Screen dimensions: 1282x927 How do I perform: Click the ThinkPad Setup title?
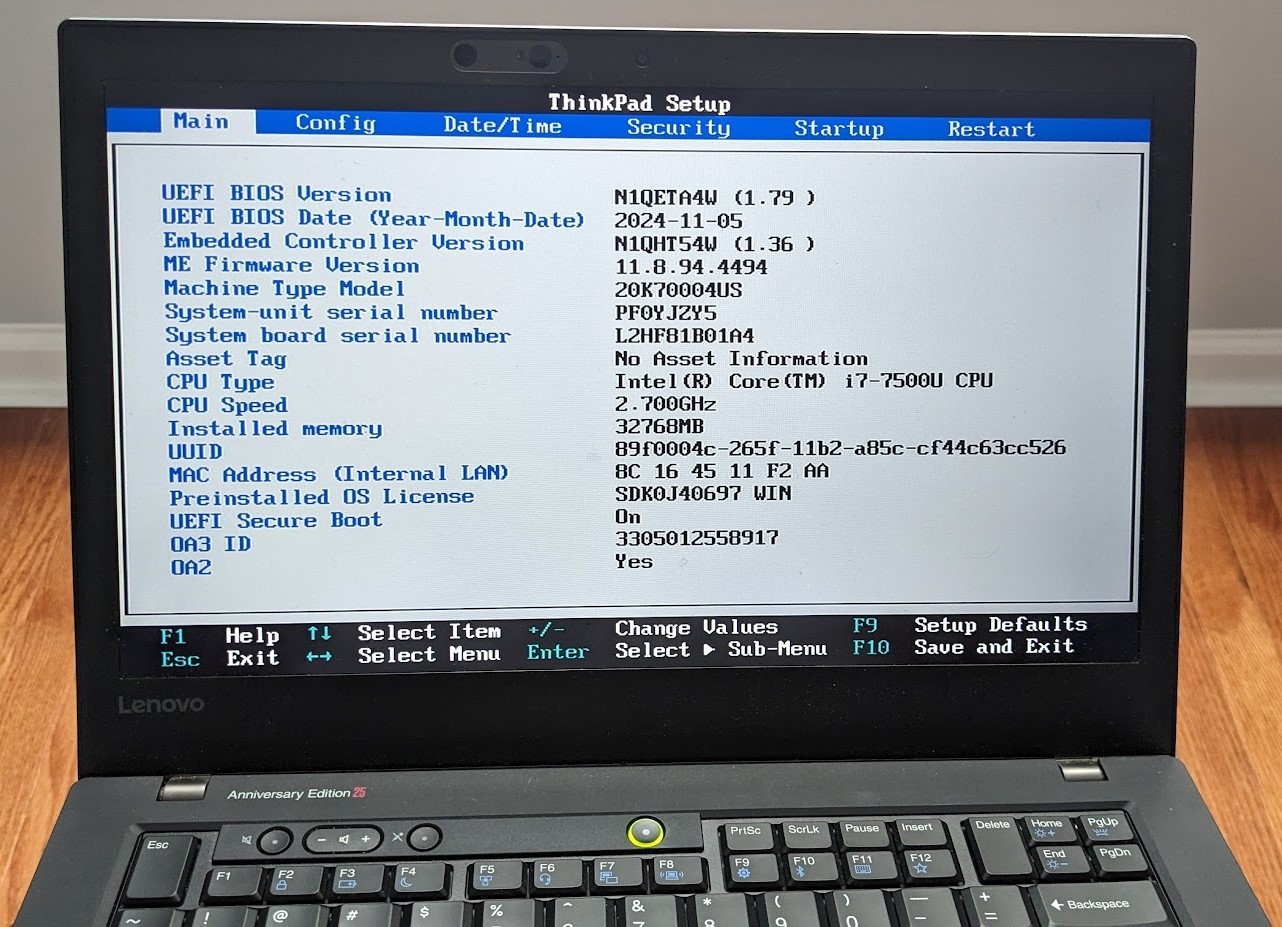coord(639,103)
